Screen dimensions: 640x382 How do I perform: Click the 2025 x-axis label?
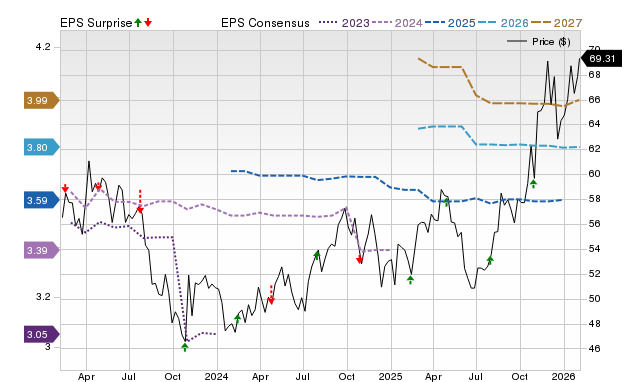391,376
